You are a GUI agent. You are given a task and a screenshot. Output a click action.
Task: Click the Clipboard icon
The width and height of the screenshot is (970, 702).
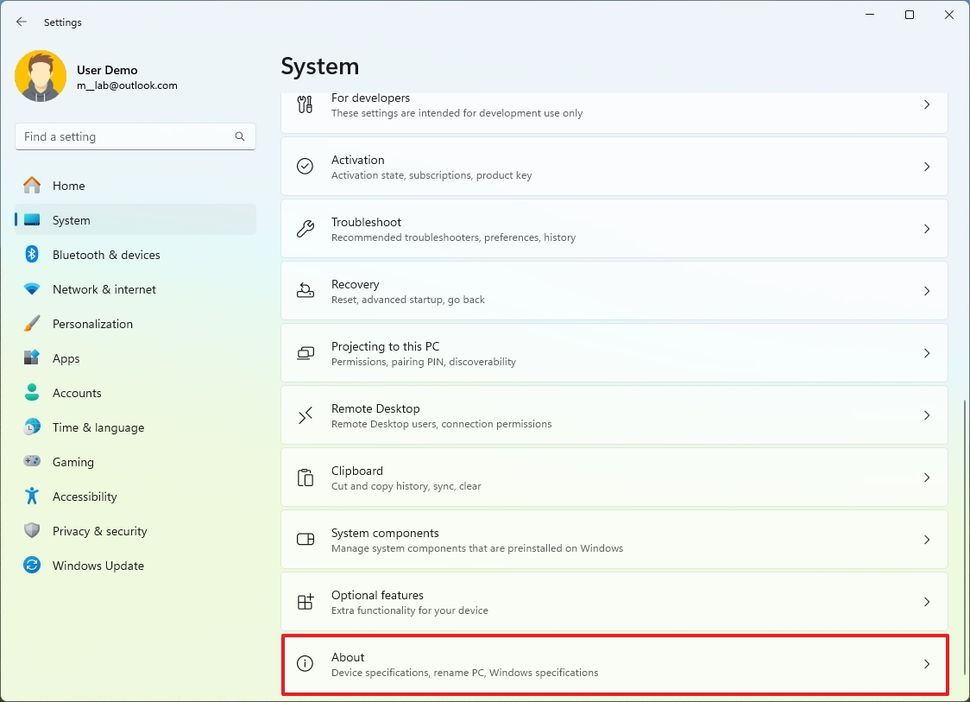tap(305, 478)
